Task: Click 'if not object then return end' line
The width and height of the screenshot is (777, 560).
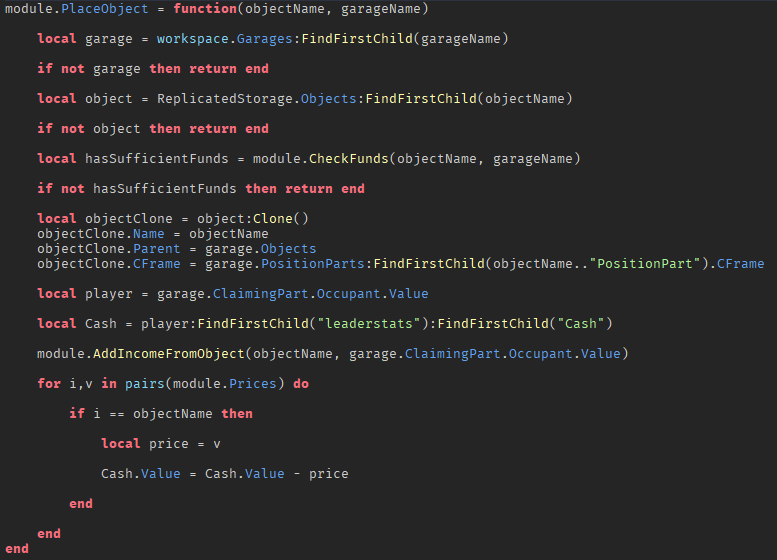Action: click(x=153, y=128)
